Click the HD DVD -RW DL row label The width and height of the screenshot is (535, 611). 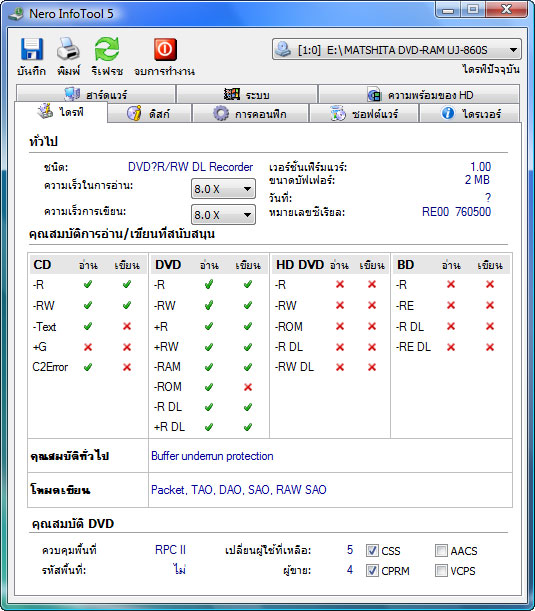tap(294, 367)
